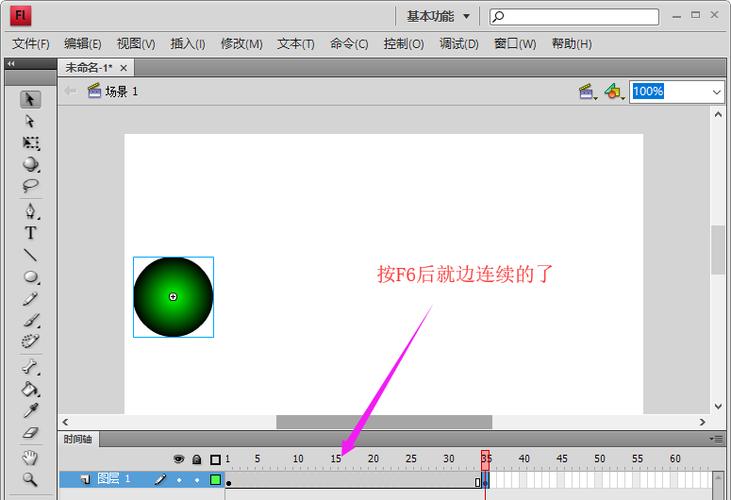Click frame number 15 on timeline ruler

336,459
